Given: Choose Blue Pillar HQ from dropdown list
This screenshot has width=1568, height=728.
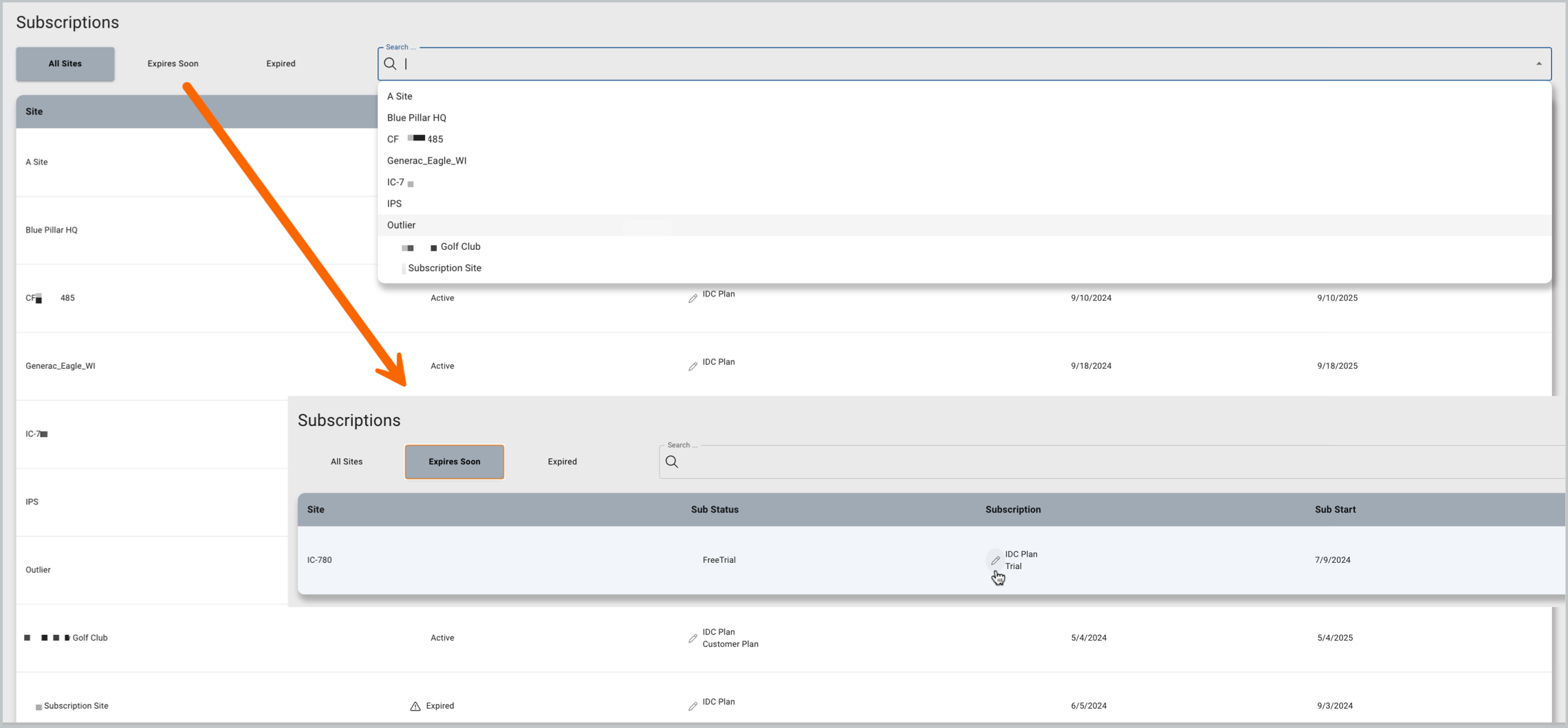Looking at the screenshot, I should 964,118.
